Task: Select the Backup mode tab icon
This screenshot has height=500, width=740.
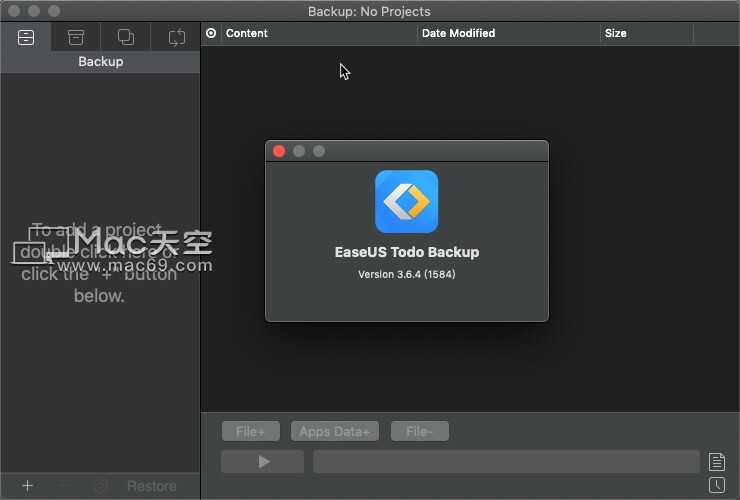Action: click(x=26, y=37)
